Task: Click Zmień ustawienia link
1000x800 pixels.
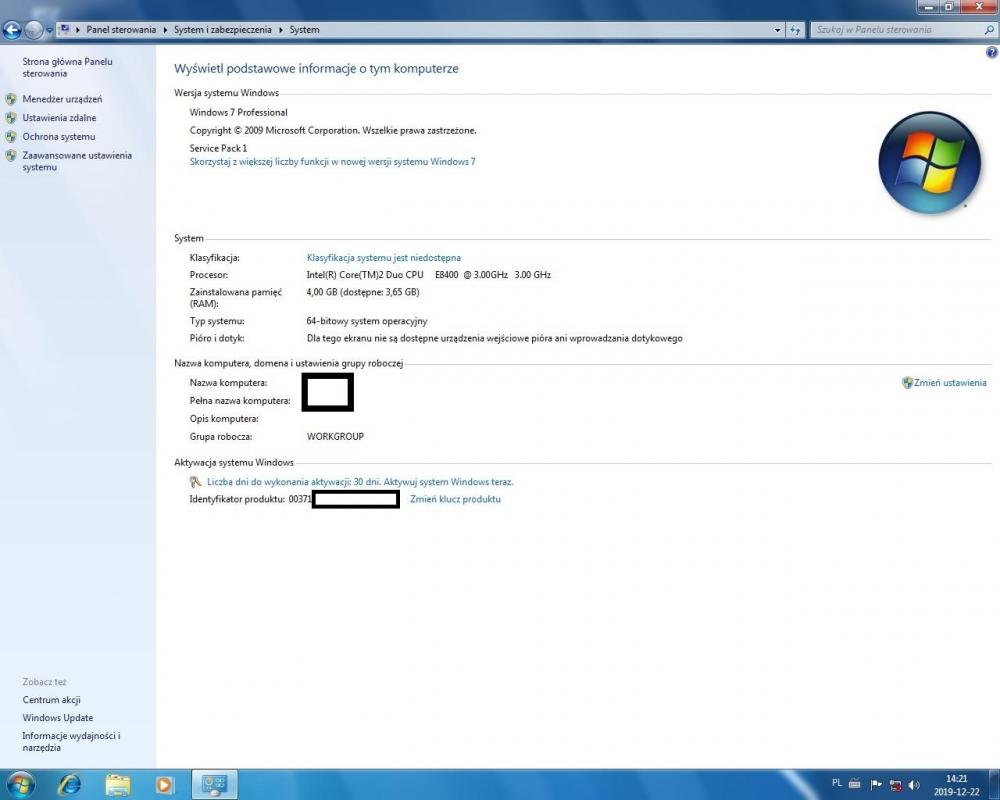Action: click(949, 383)
